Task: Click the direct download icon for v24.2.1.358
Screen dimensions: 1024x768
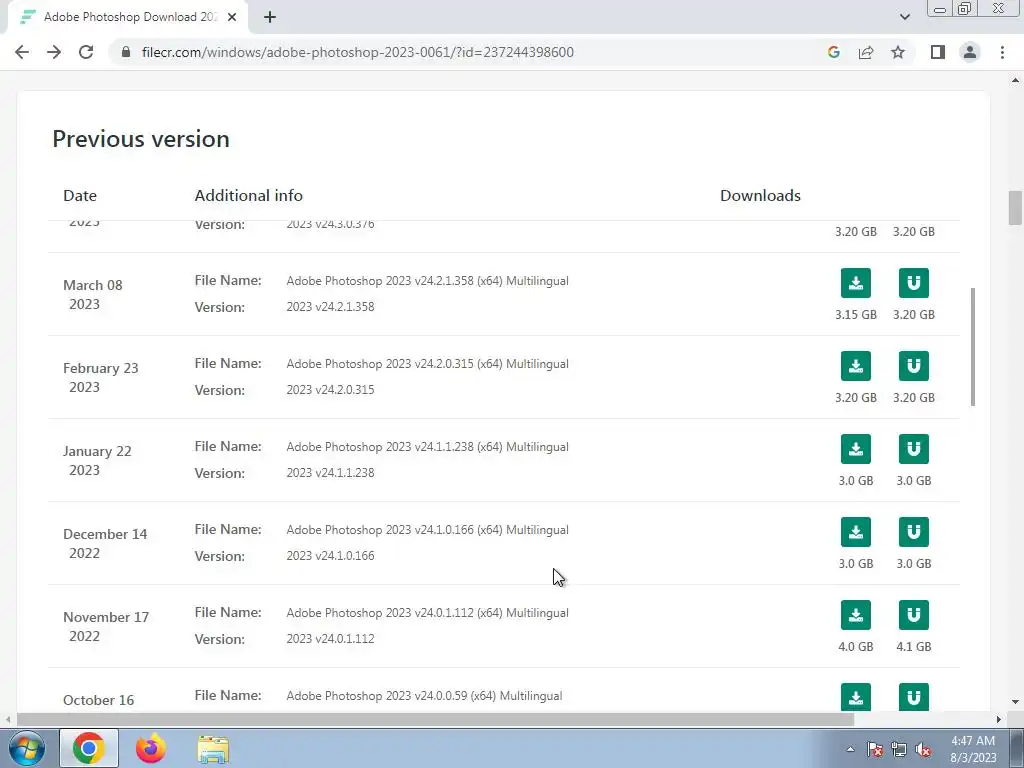Action: click(856, 283)
